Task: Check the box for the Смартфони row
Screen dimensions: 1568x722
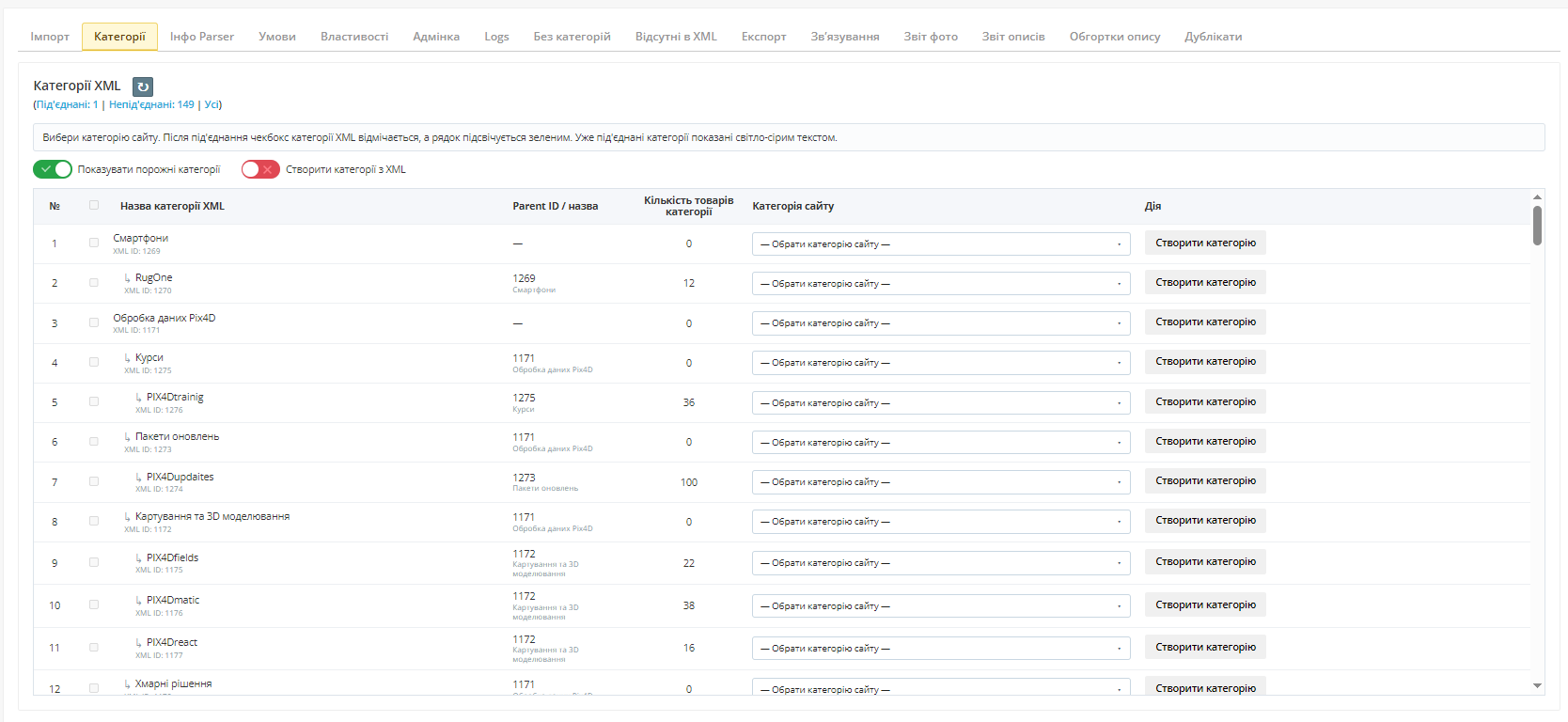Action: pyautogui.click(x=94, y=243)
